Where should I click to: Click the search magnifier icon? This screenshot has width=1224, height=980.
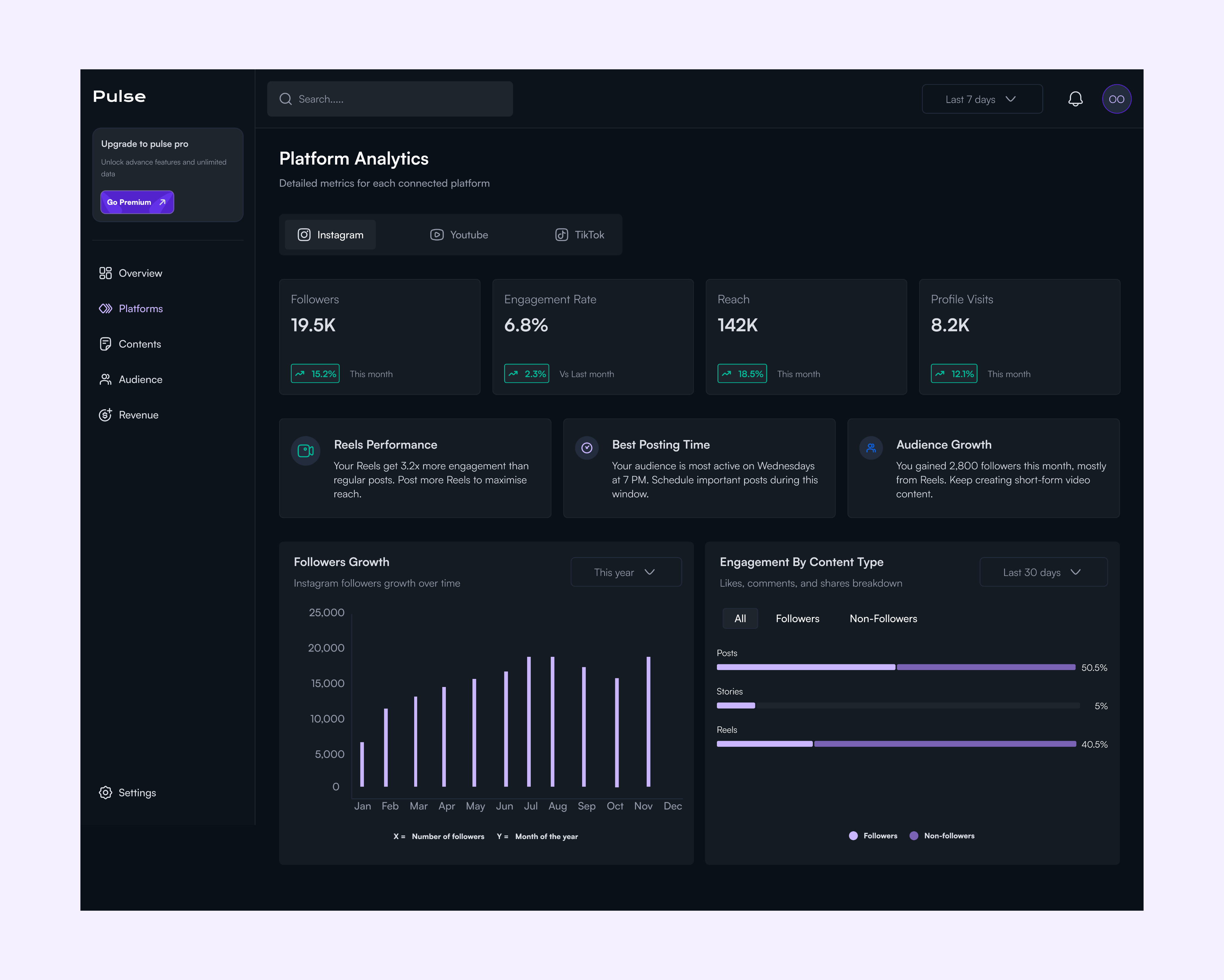(286, 99)
